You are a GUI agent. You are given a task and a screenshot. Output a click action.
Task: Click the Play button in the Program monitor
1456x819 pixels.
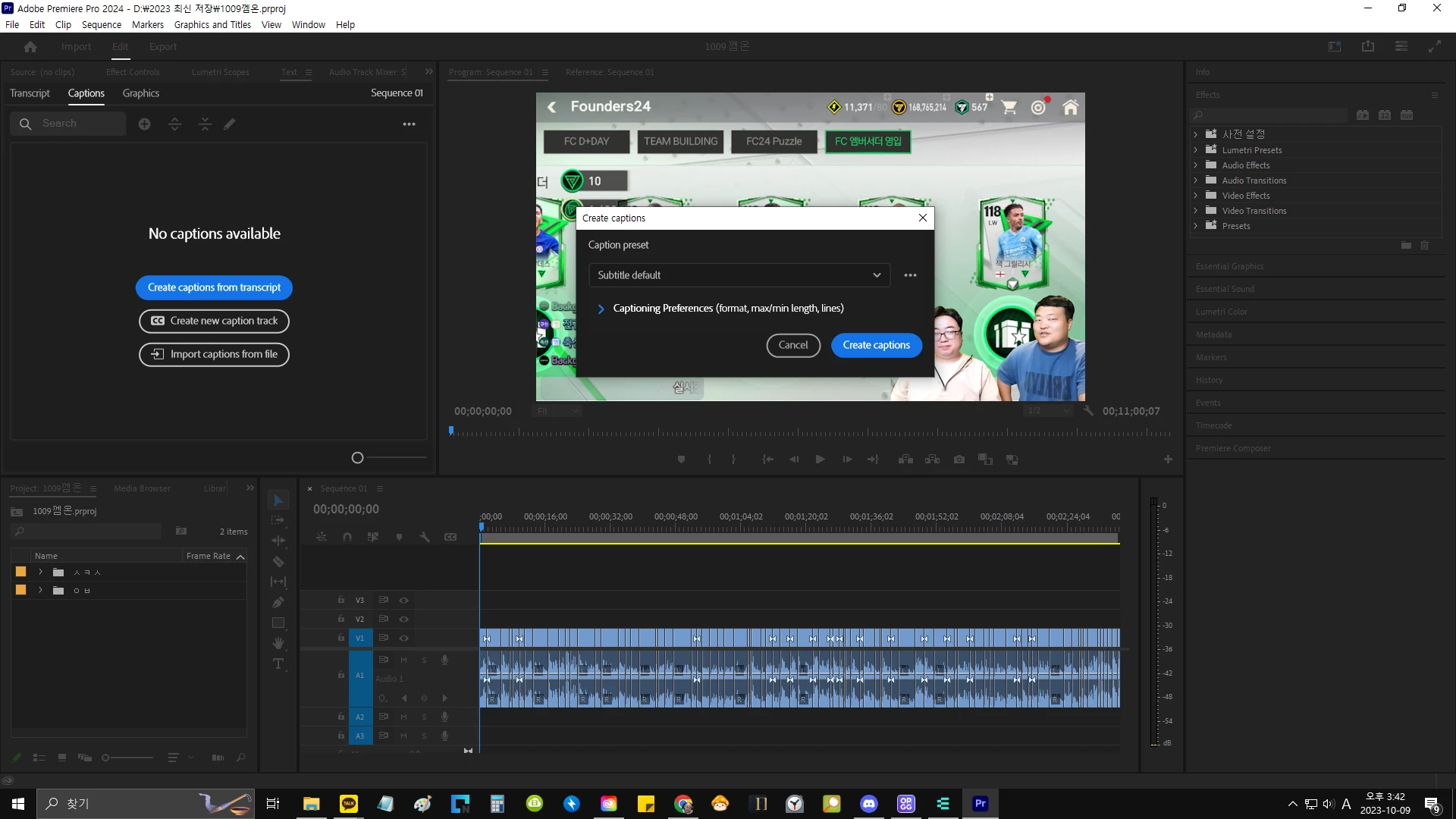coord(820,460)
